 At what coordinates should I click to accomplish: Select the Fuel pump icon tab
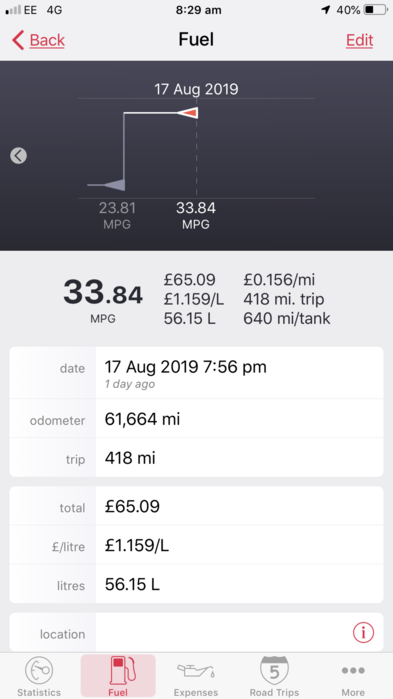(x=118, y=670)
